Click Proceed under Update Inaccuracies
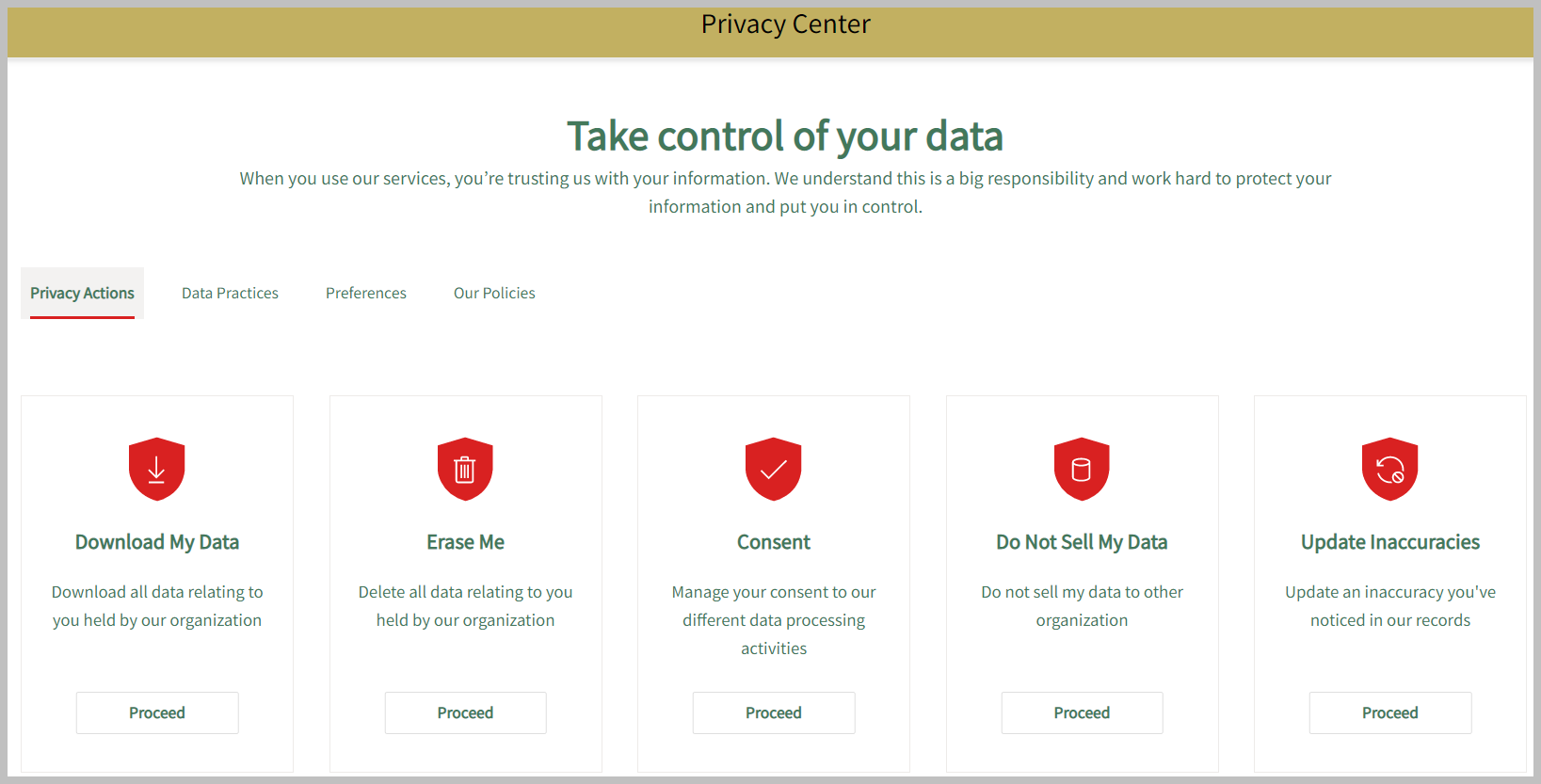 coord(1389,713)
